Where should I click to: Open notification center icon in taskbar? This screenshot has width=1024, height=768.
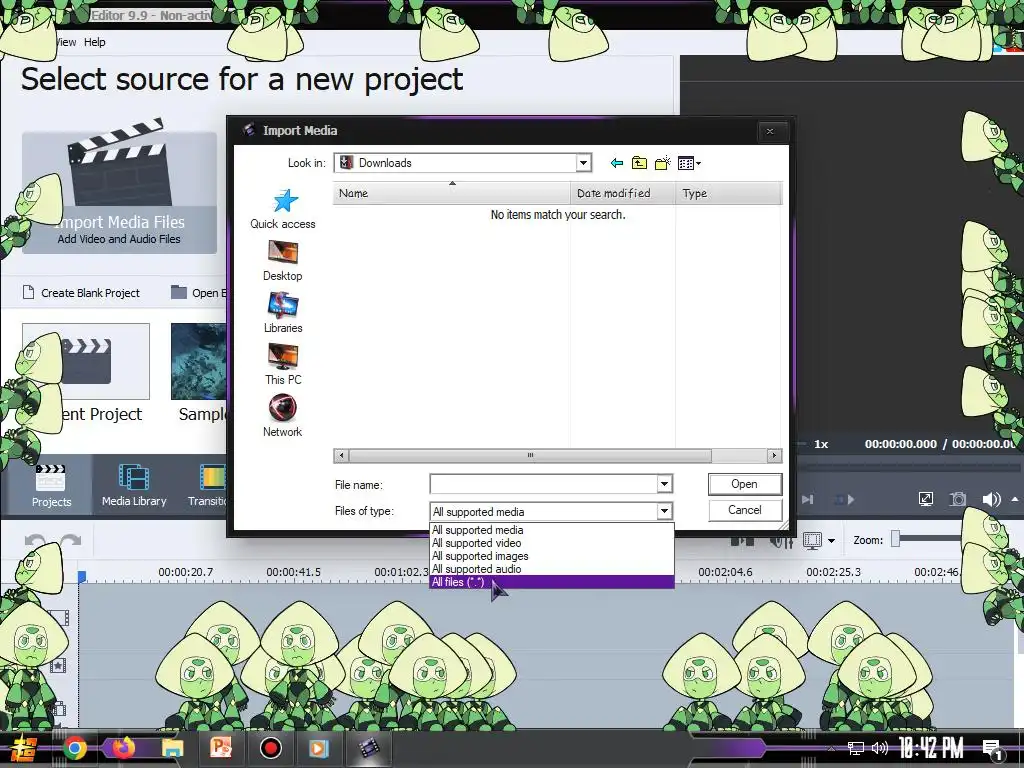click(992, 748)
